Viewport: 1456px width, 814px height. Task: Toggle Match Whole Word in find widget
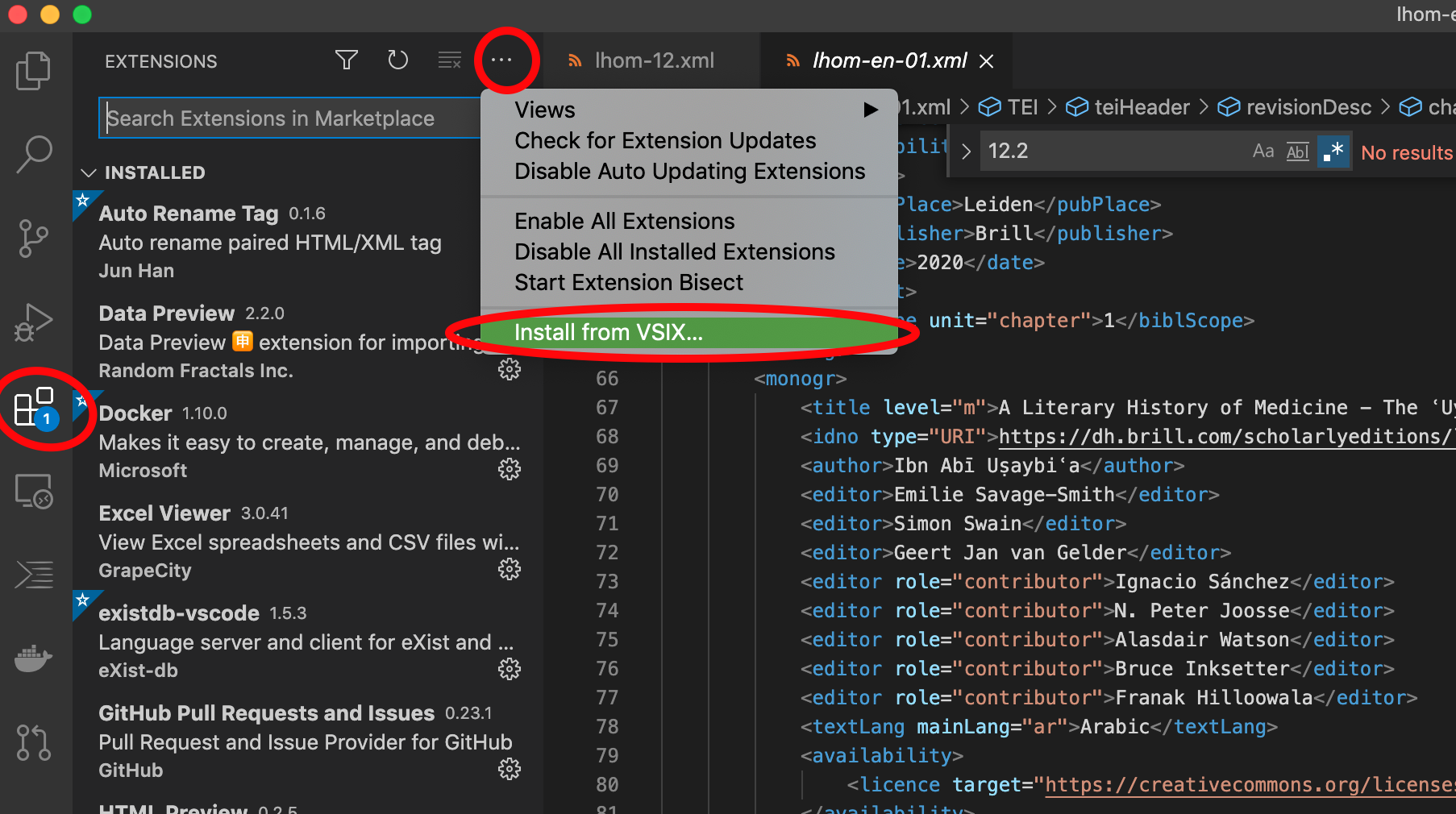point(1297,152)
